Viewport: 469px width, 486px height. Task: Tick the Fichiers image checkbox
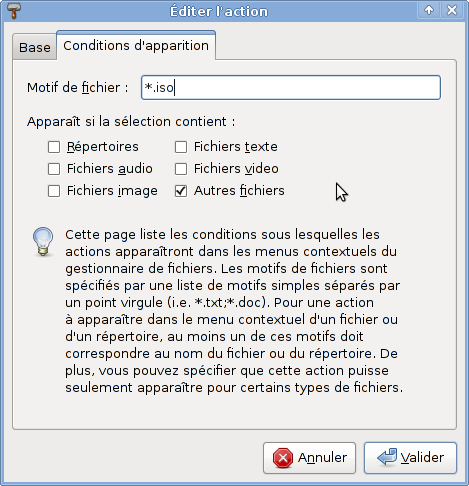54,191
